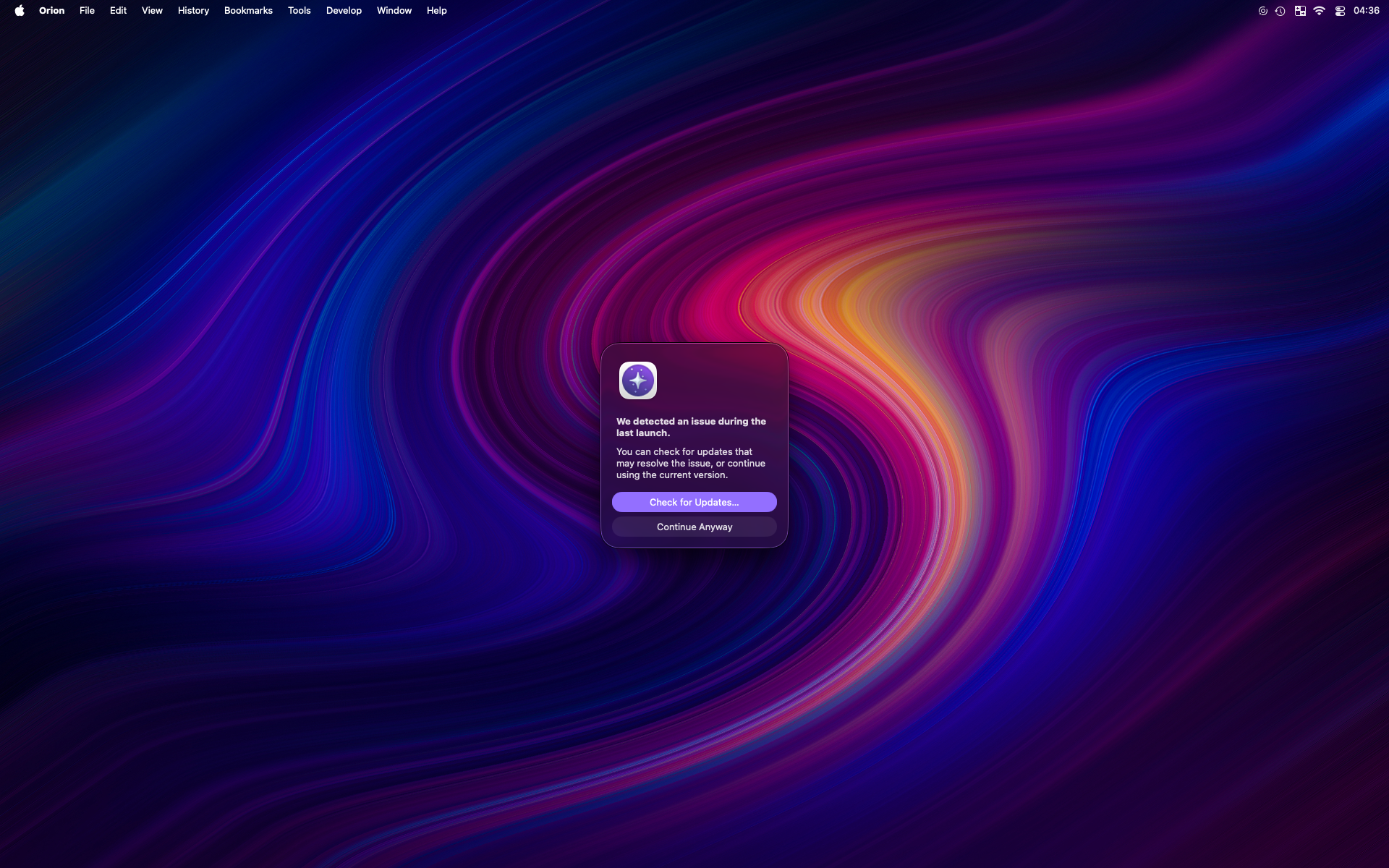Open the Apple menu
1389x868 pixels.
[x=20, y=10]
